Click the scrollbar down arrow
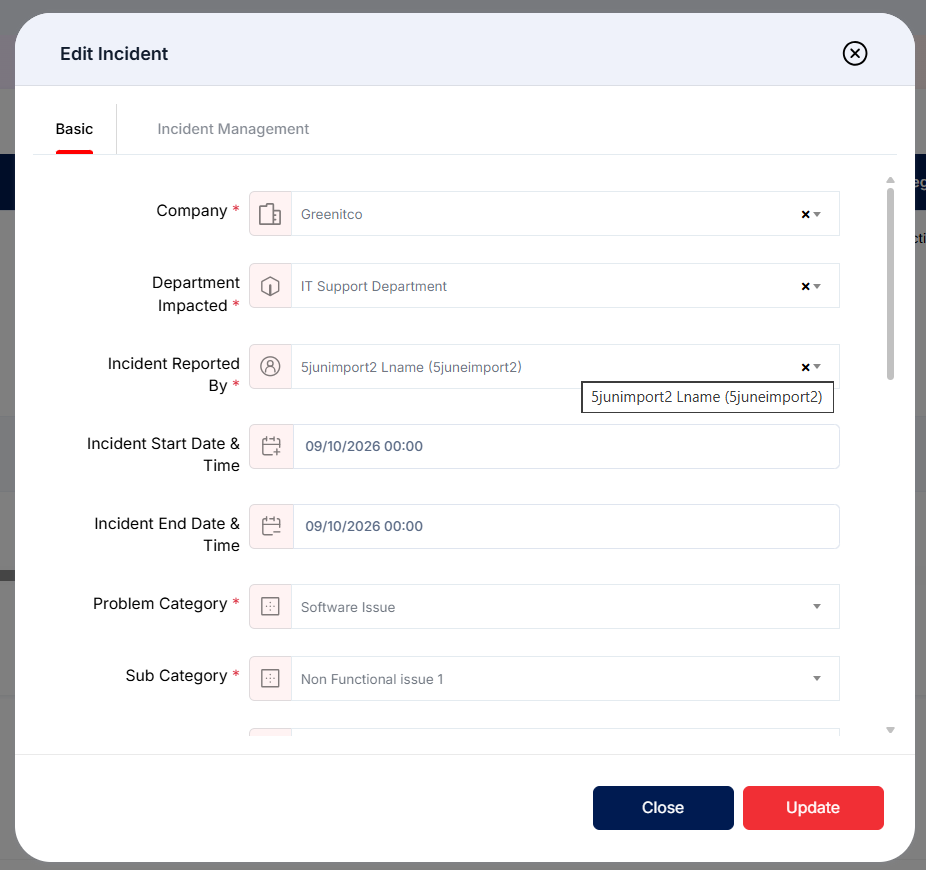 pyautogui.click(x=890, y=730)
